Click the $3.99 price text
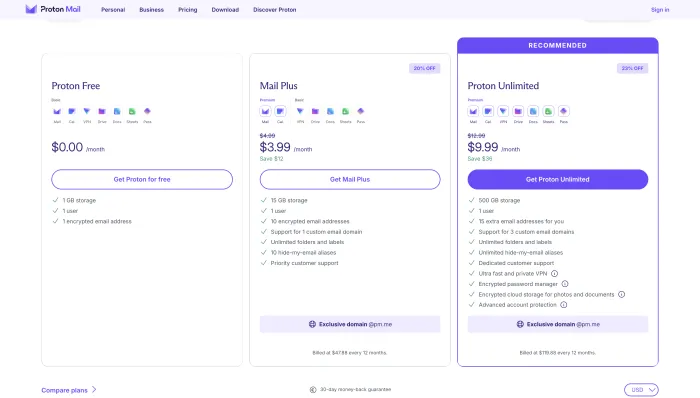 pyautogui.click(x=275, y=147)
